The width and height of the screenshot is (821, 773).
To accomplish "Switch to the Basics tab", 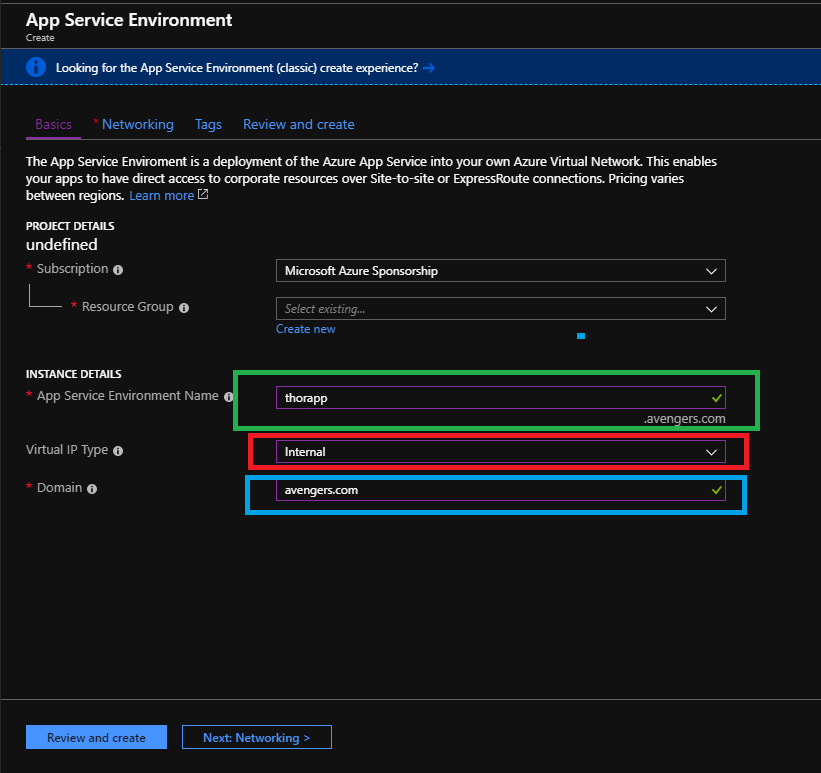I will click(53, 125).
